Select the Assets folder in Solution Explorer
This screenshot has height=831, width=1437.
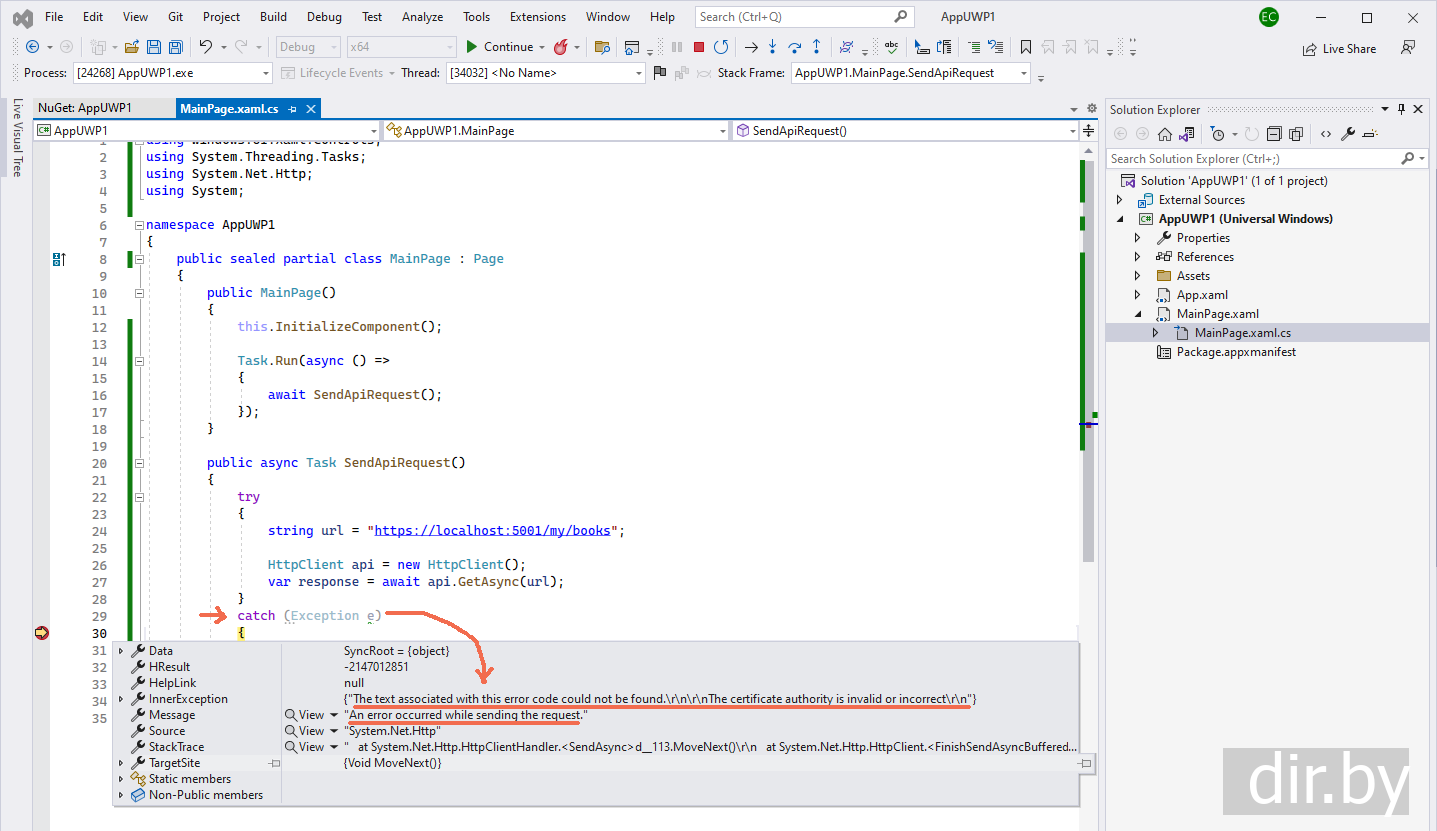point(1193,276)
